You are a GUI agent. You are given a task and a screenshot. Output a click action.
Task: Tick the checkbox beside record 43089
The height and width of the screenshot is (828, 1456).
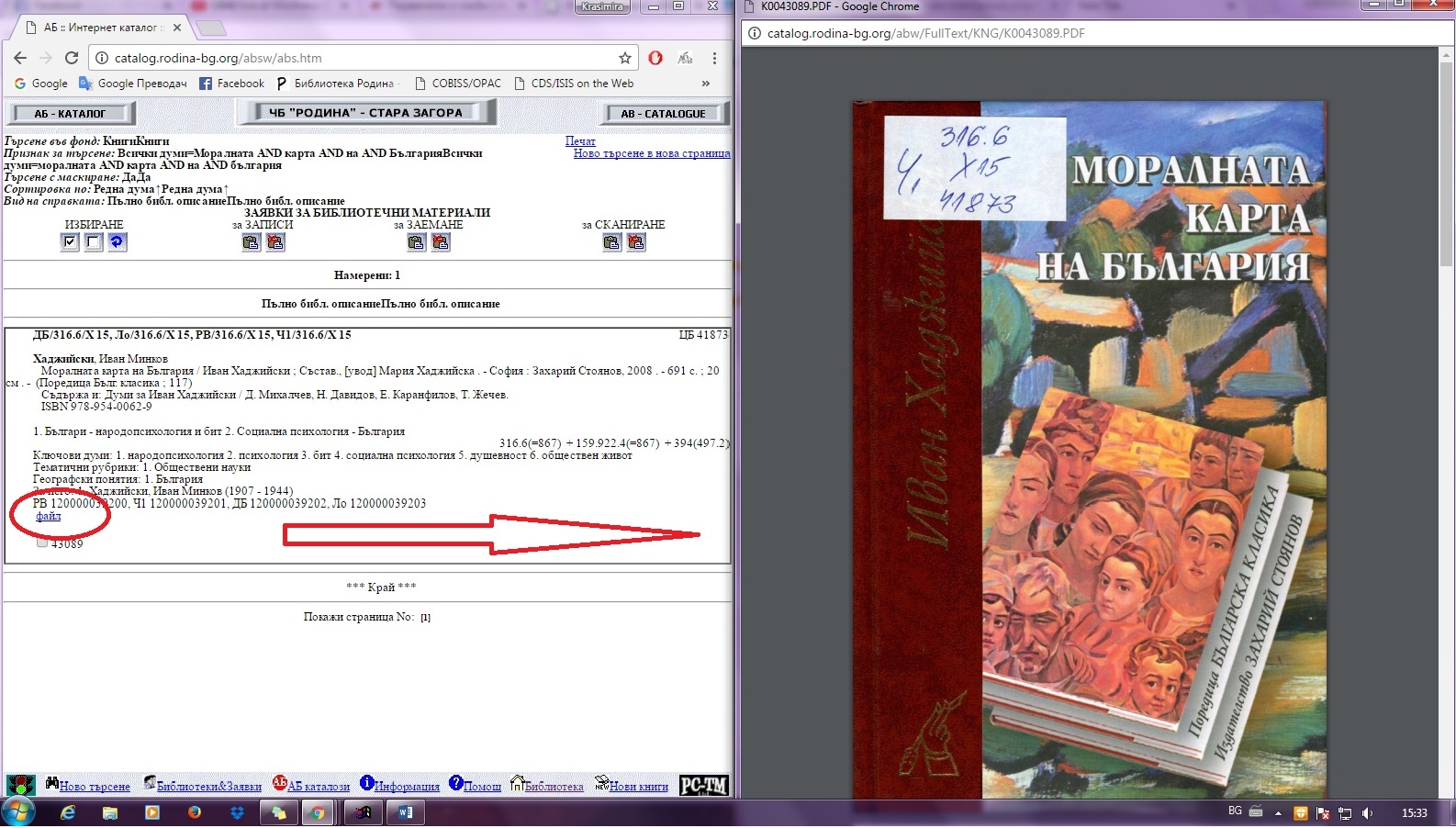coord(42,543)
